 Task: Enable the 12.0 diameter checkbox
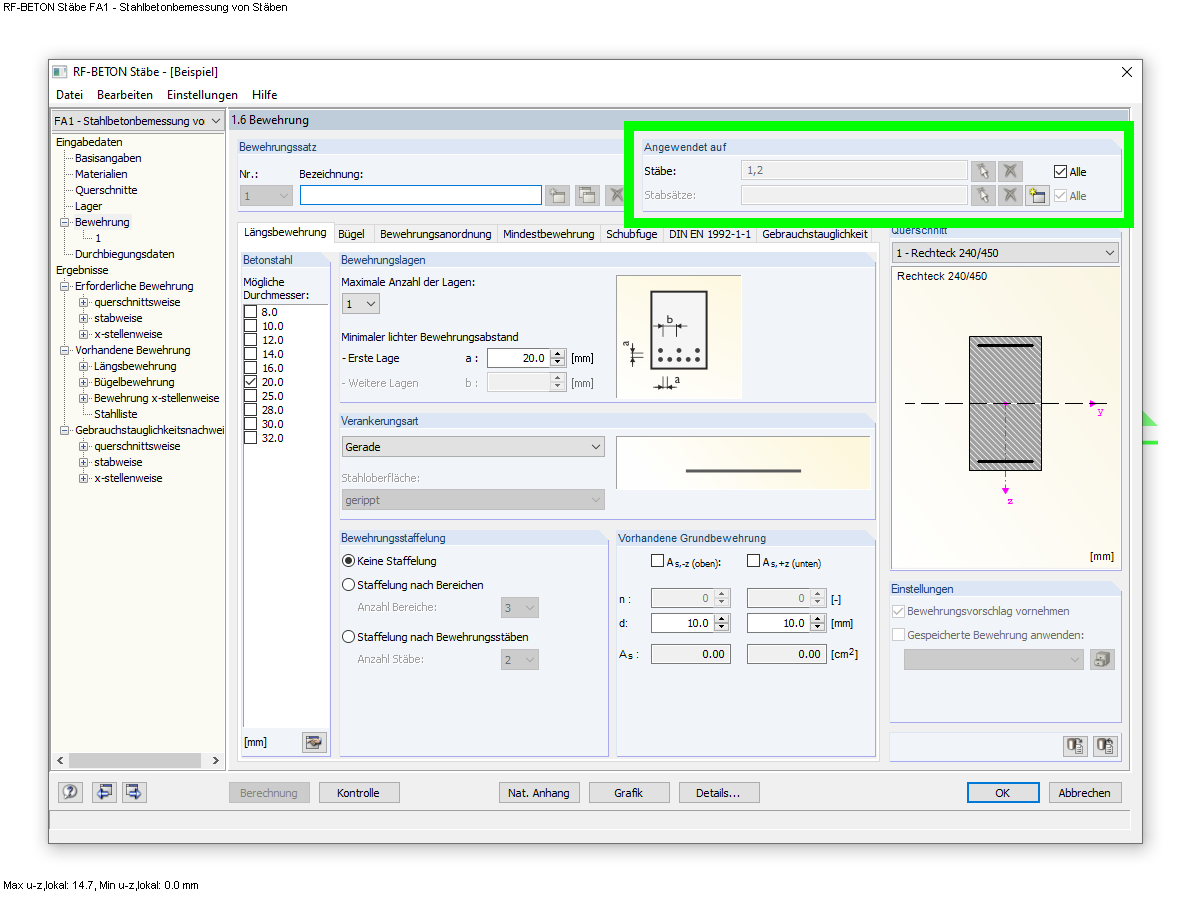coord(250,340)
